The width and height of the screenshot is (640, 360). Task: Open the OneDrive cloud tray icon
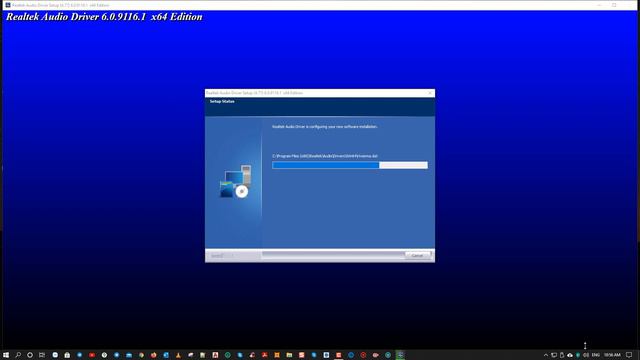pos(570,355)
